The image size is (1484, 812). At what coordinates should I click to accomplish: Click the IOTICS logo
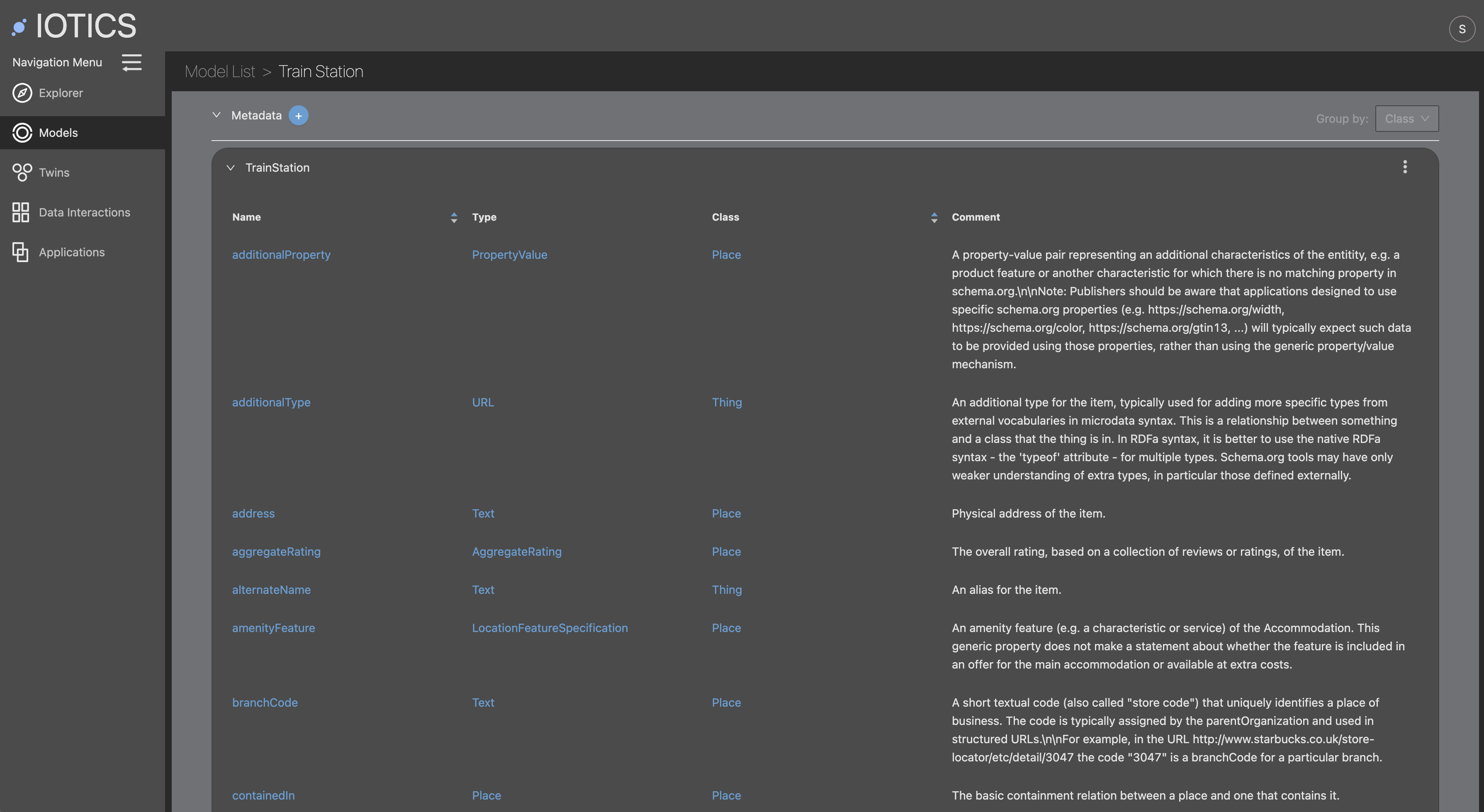75,26
